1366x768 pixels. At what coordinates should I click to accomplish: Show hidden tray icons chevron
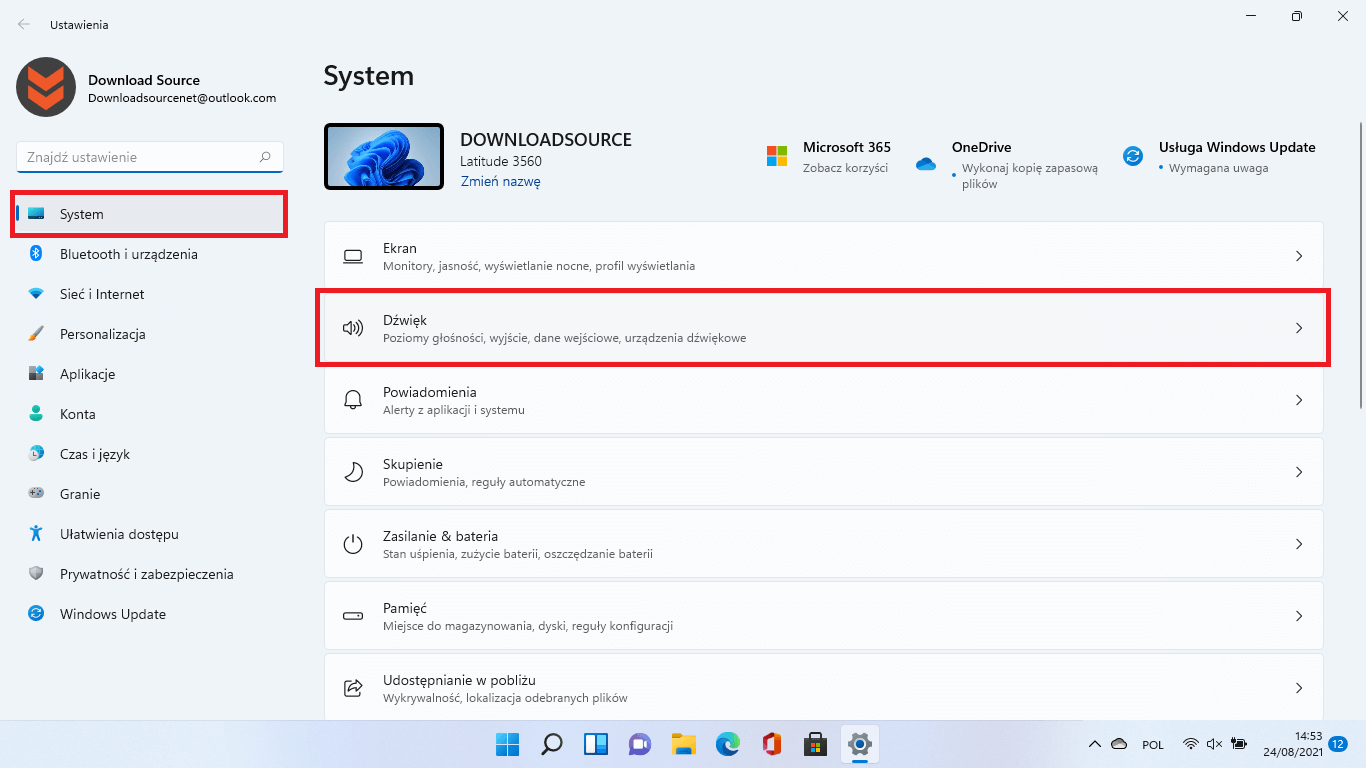[x=1095, y=744]
